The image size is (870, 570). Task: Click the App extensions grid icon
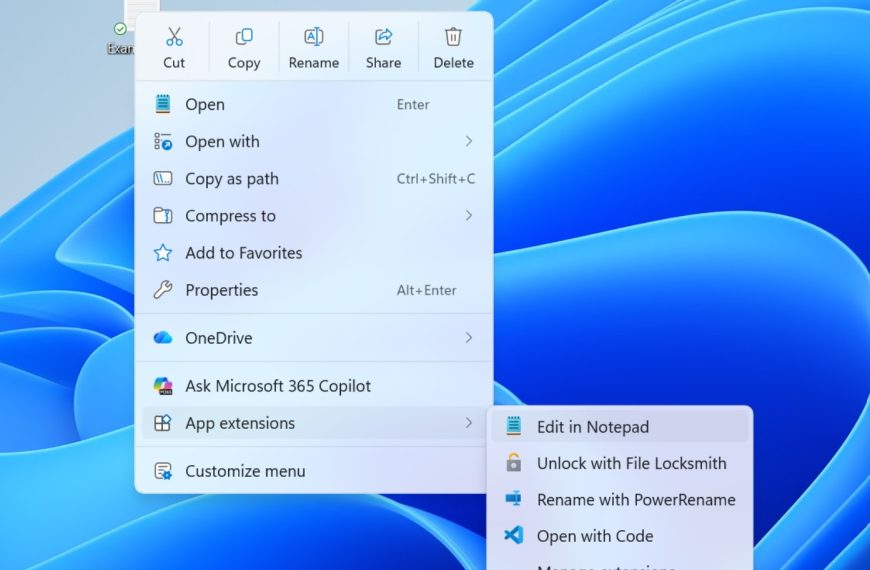(163, 423)
